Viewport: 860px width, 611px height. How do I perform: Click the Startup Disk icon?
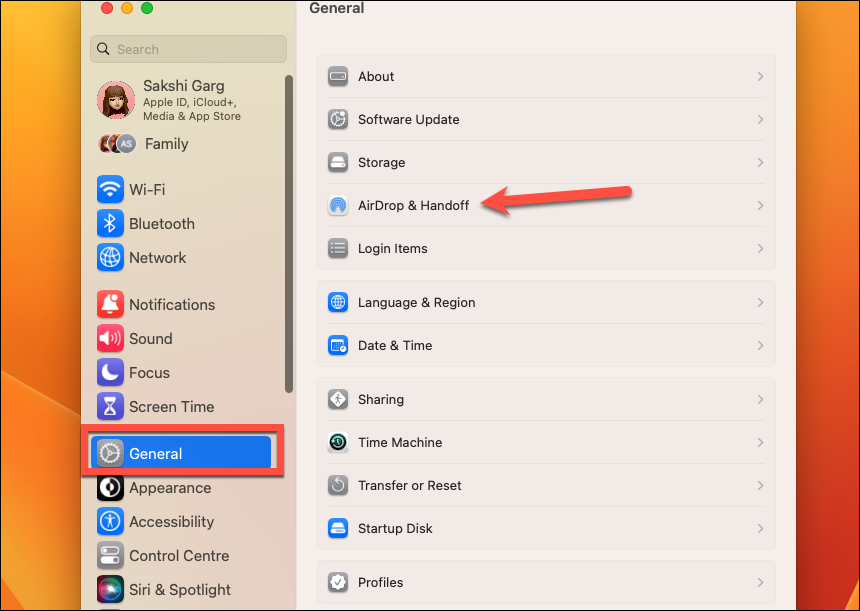338,528
